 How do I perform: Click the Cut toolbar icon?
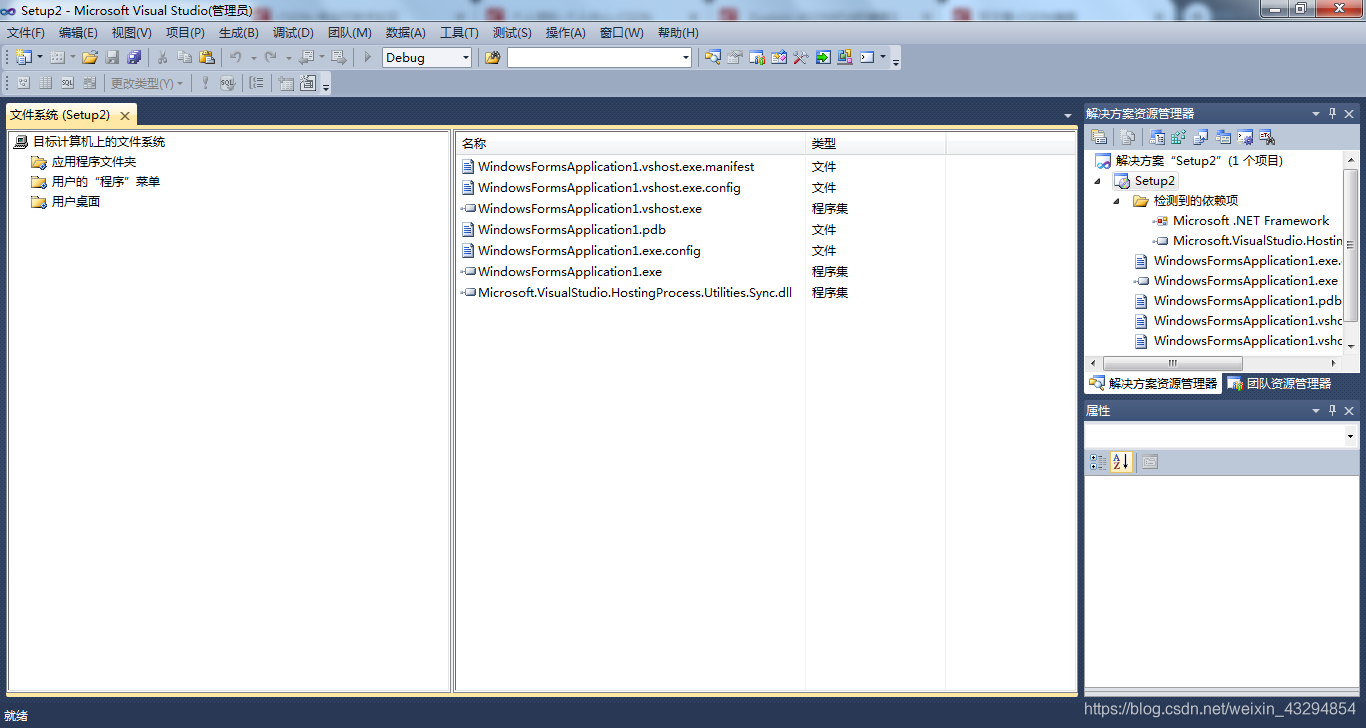tap(162, 57)
